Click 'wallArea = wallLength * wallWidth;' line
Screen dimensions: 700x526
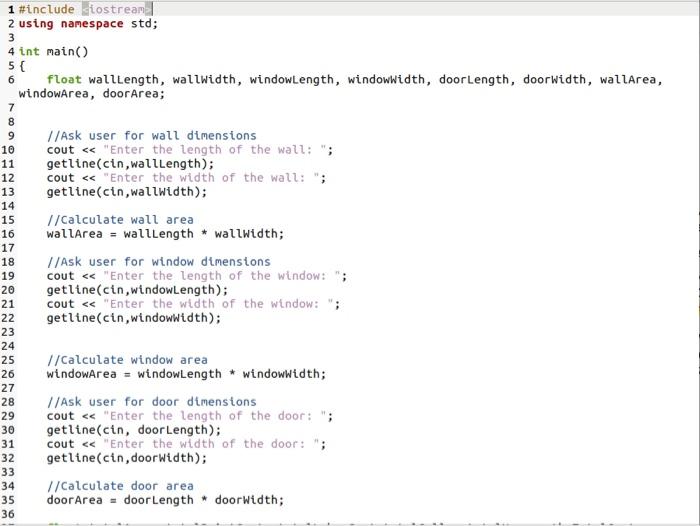coord(165,234)
